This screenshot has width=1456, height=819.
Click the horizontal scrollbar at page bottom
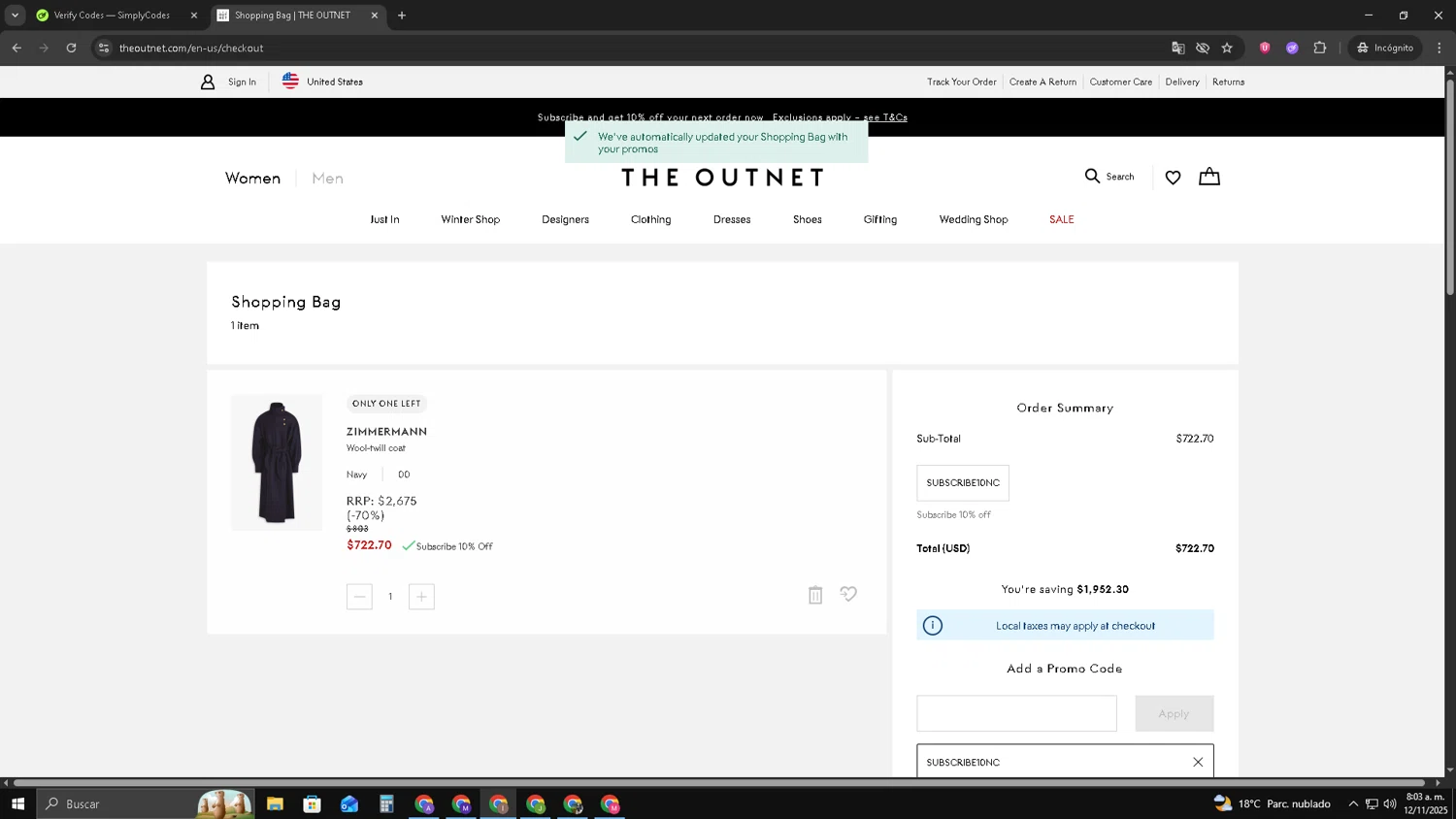[718, 782]
